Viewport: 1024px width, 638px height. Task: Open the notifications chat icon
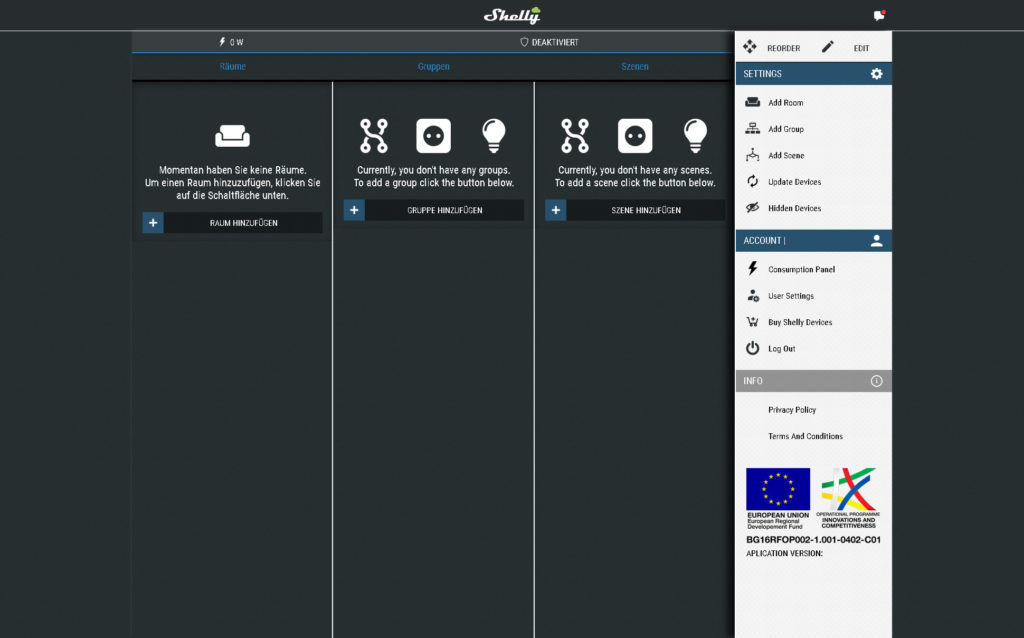[879, 15]
